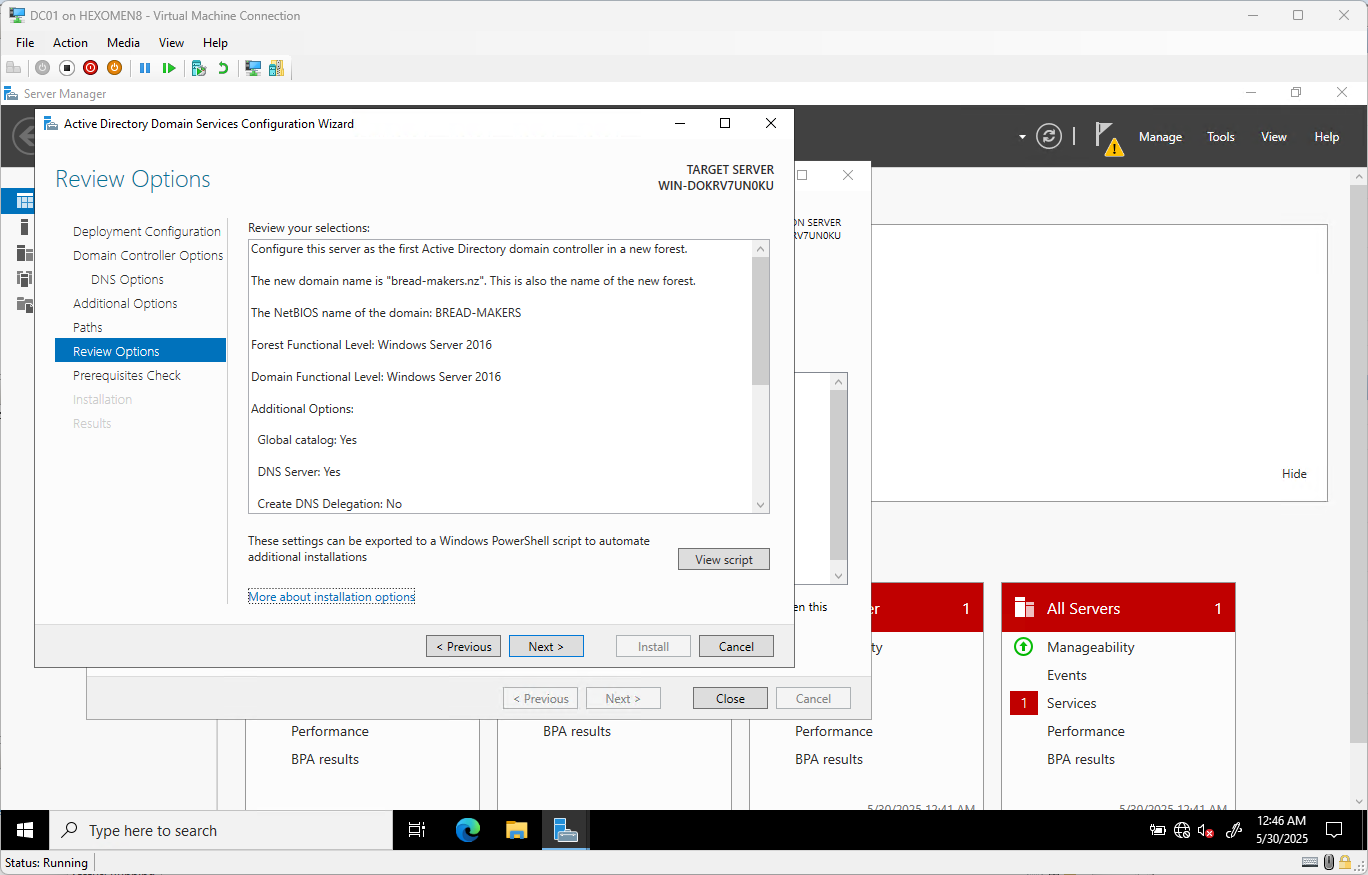Go to Additional Options step
The width and height of the screenshot is (1368, 875).
pyautogui.click(x=125, y=303)
